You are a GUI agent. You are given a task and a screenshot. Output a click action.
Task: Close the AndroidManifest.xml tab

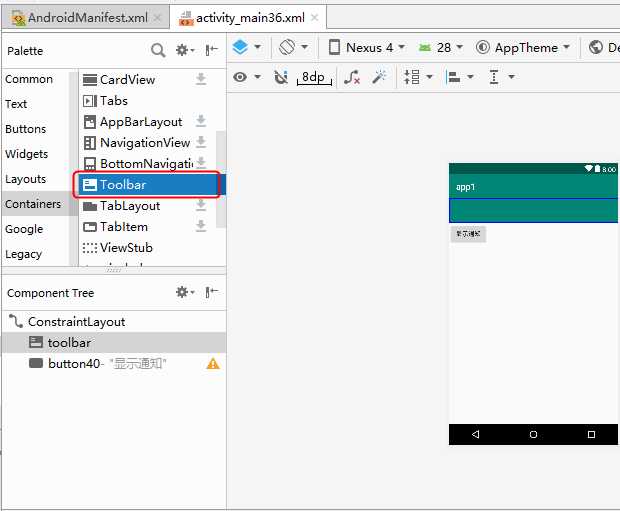157,17
